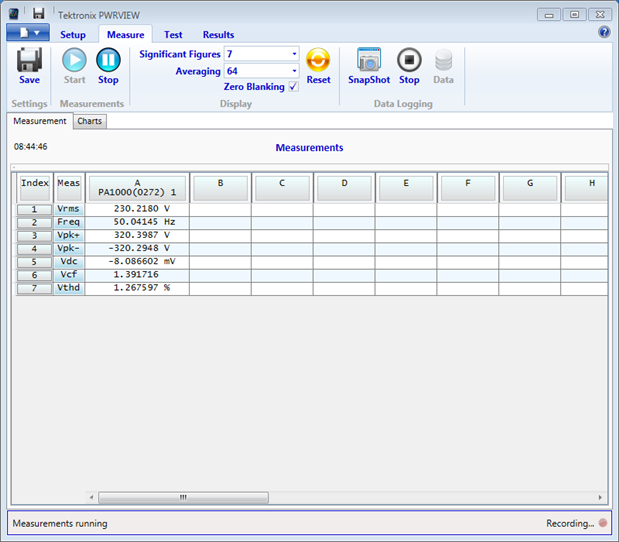Click the 1.267597 % value cell

point(137,288)
